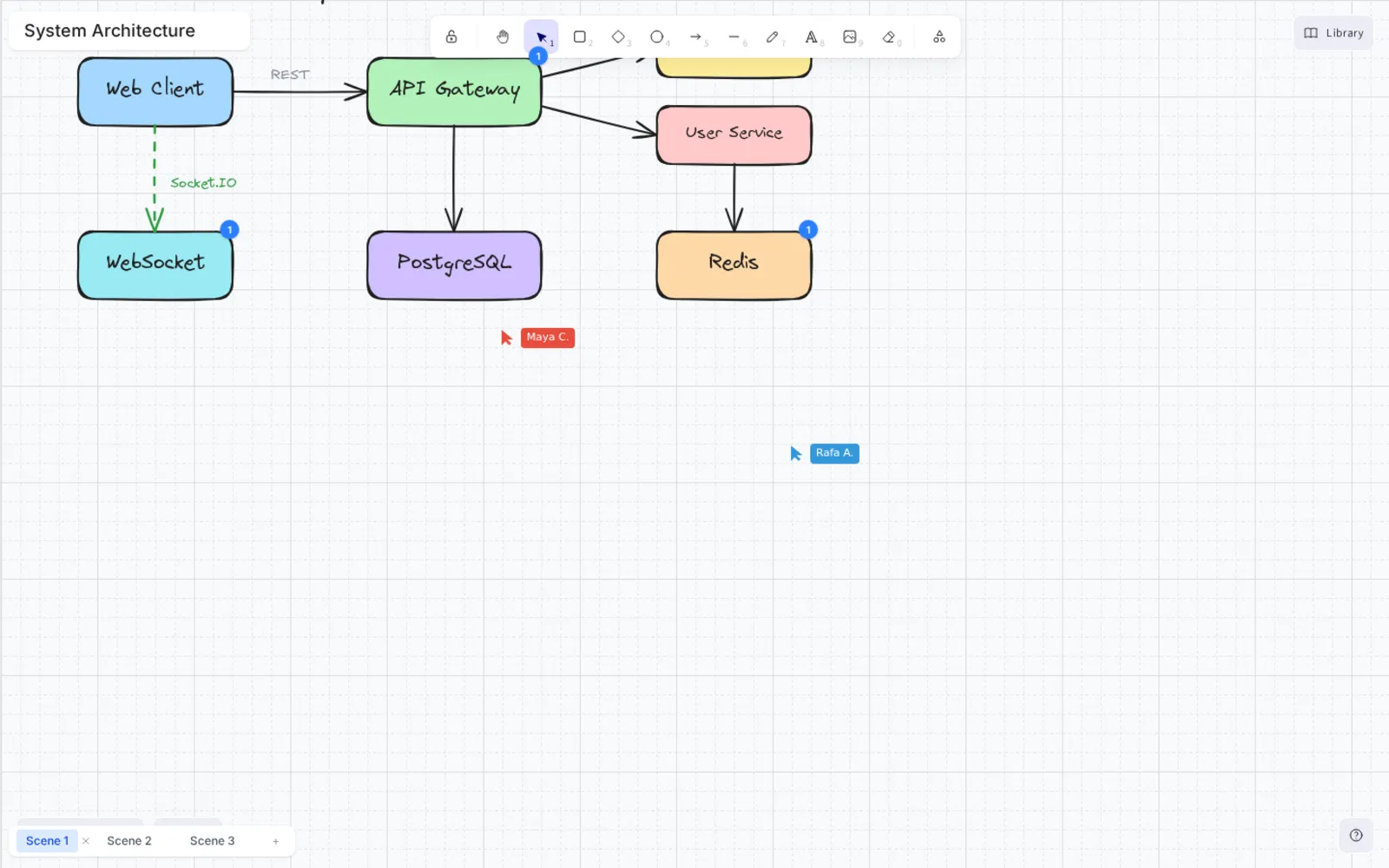Viewport: 1389px width, 868px height.
Task: Close the Scene 1 tab
Action: (x=86, y=840)
